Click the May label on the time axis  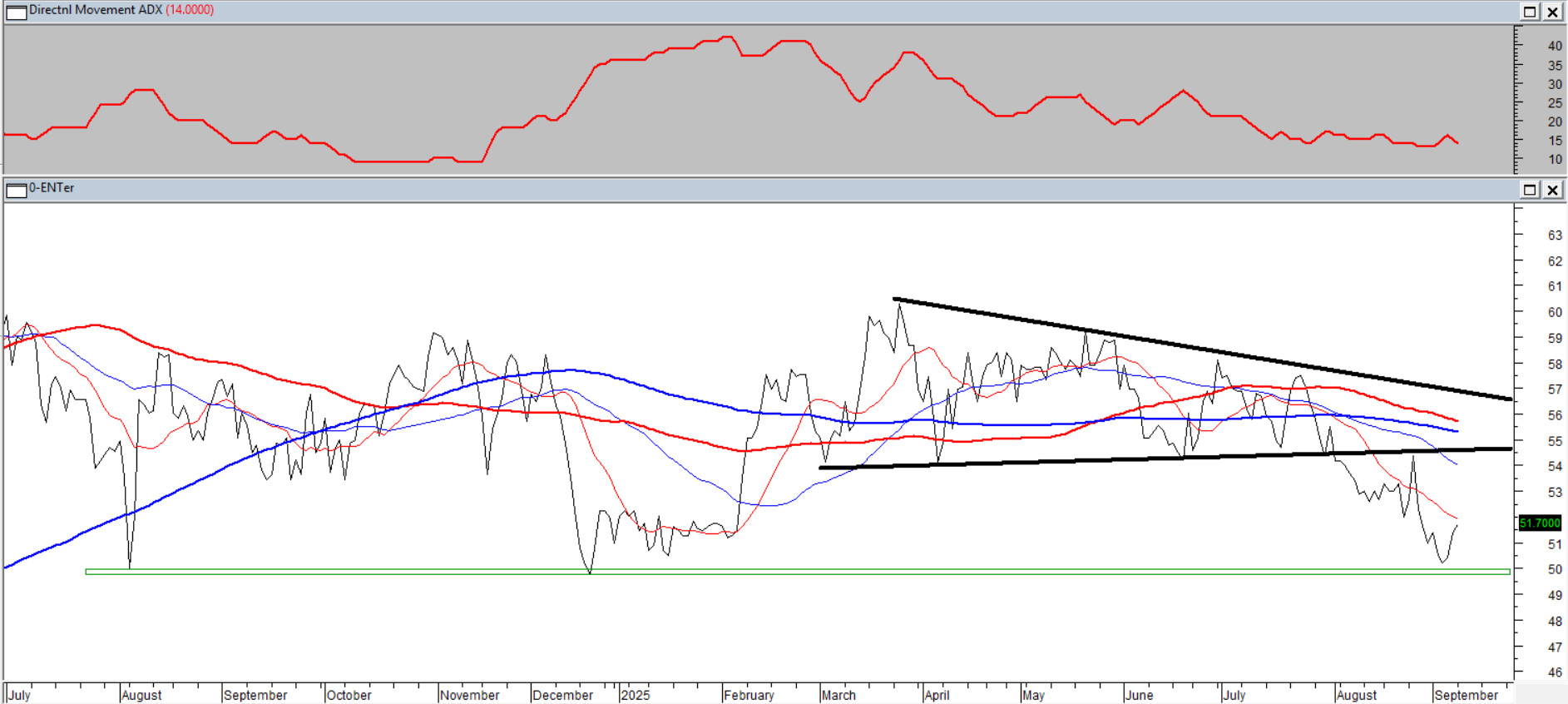1033,695
